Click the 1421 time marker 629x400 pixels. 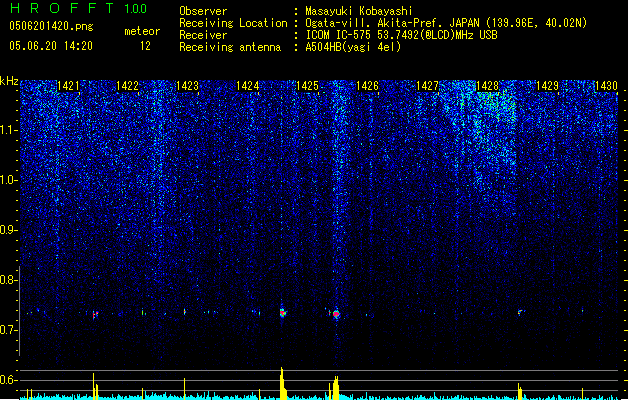pyautogui.click(x=68, y=86)
